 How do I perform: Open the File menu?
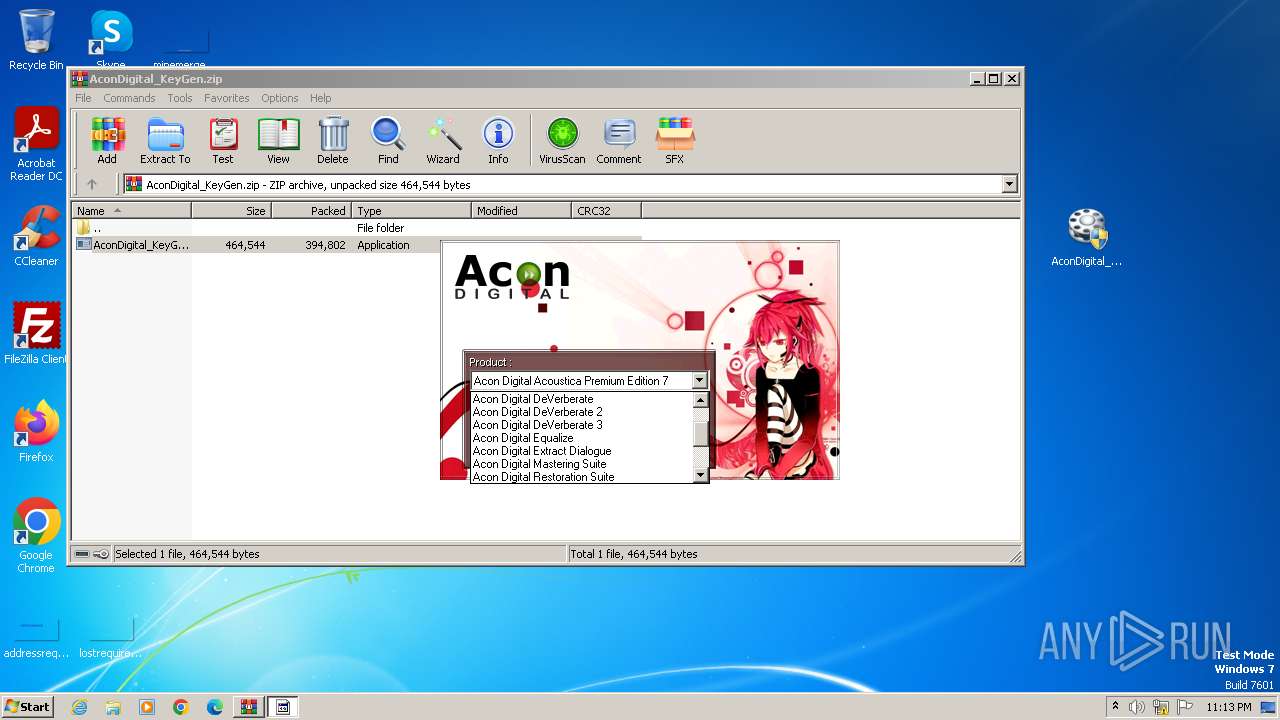(83, 98)
